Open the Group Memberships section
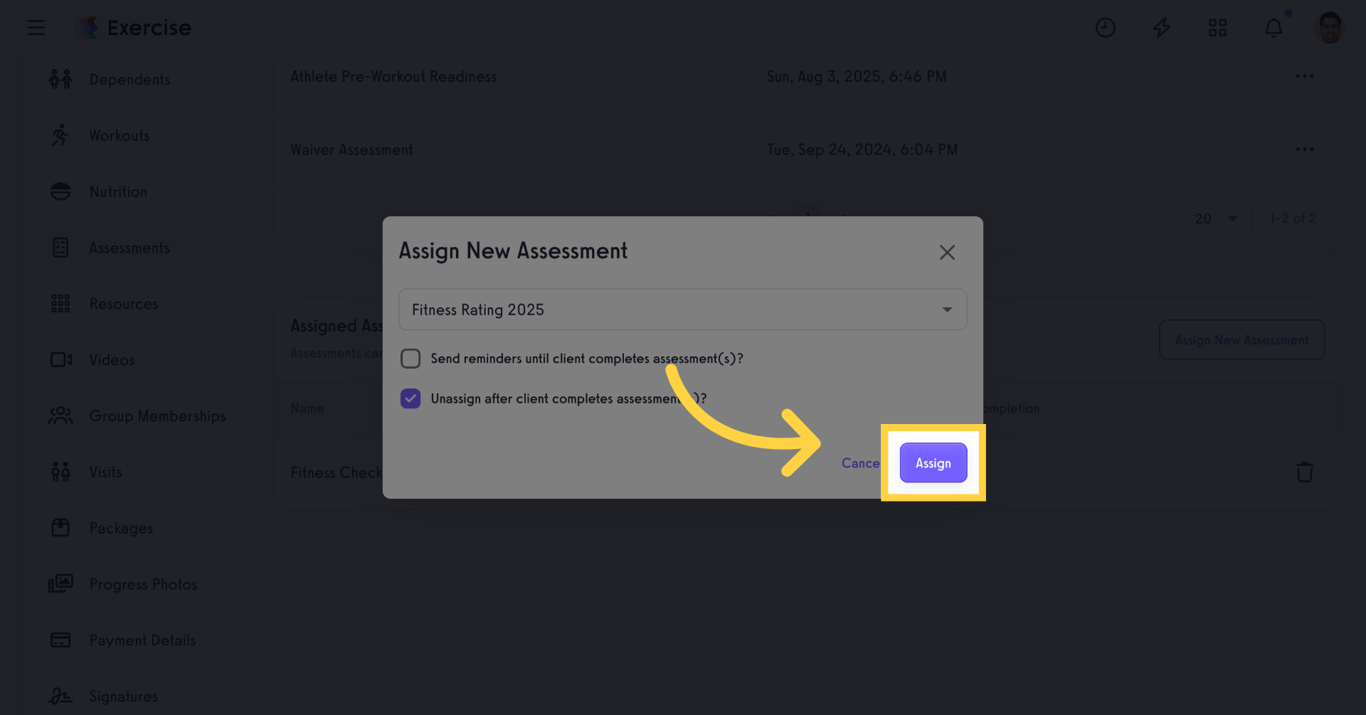1366x715 pixels. (156, 415)
